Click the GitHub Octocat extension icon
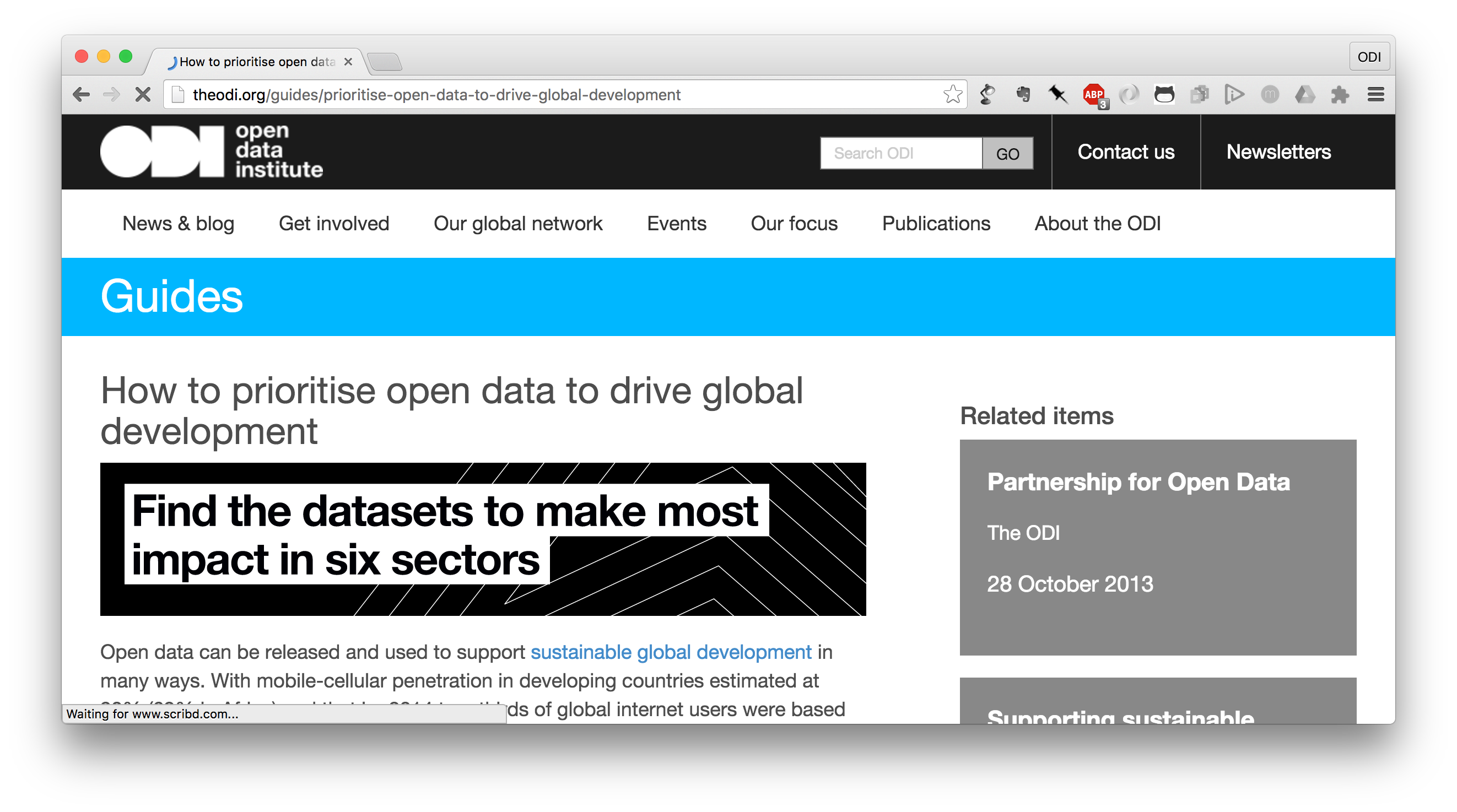The image size is (1457, 812). click(1164, 94)
